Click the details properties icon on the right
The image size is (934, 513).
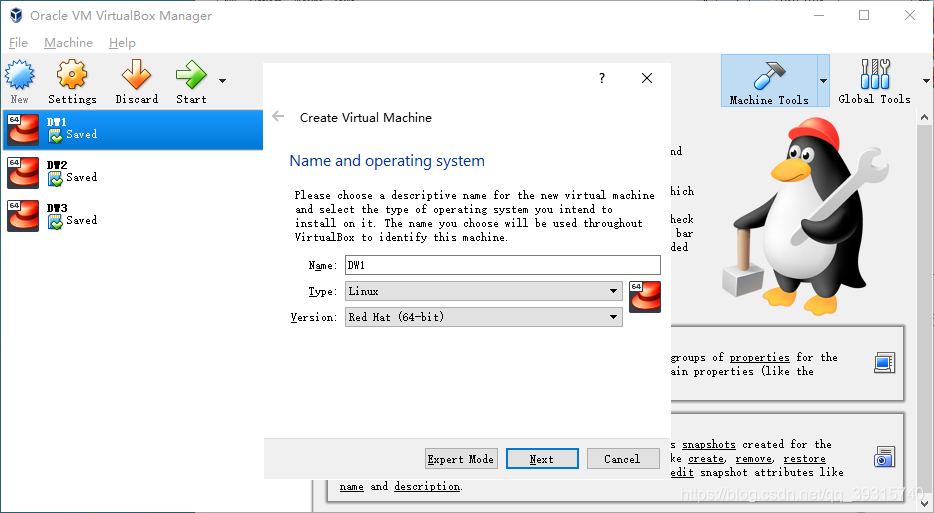[885, 363]
